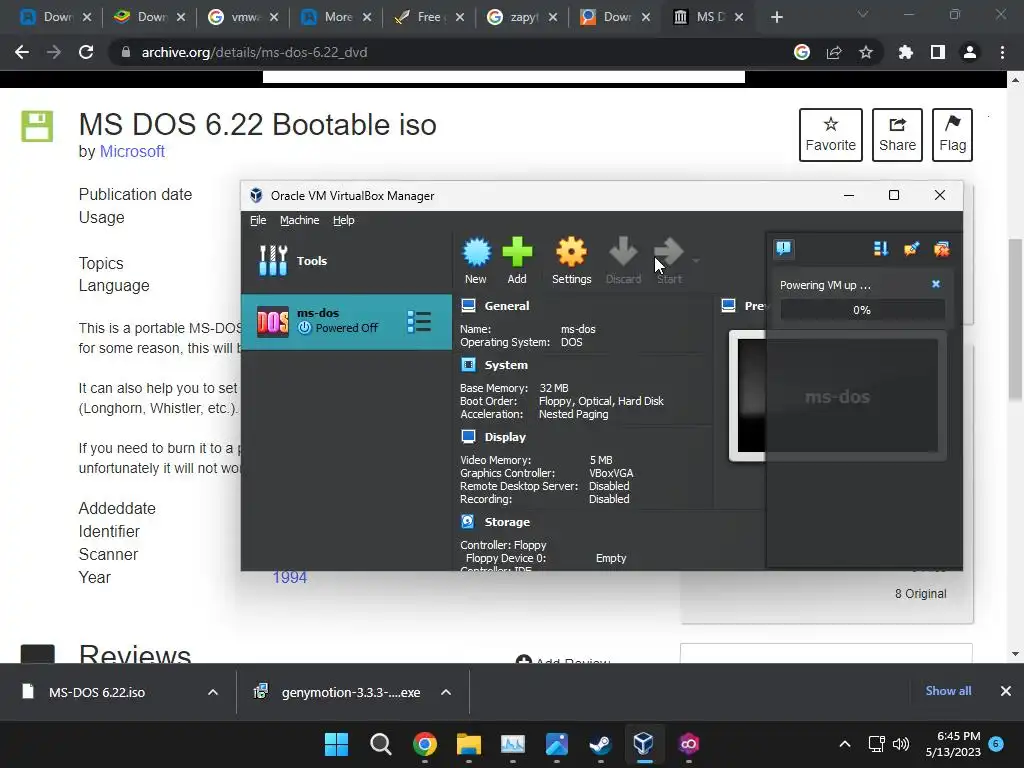Click the System section header
Screen dimensions: 1024x768
(x=505, y=364)
